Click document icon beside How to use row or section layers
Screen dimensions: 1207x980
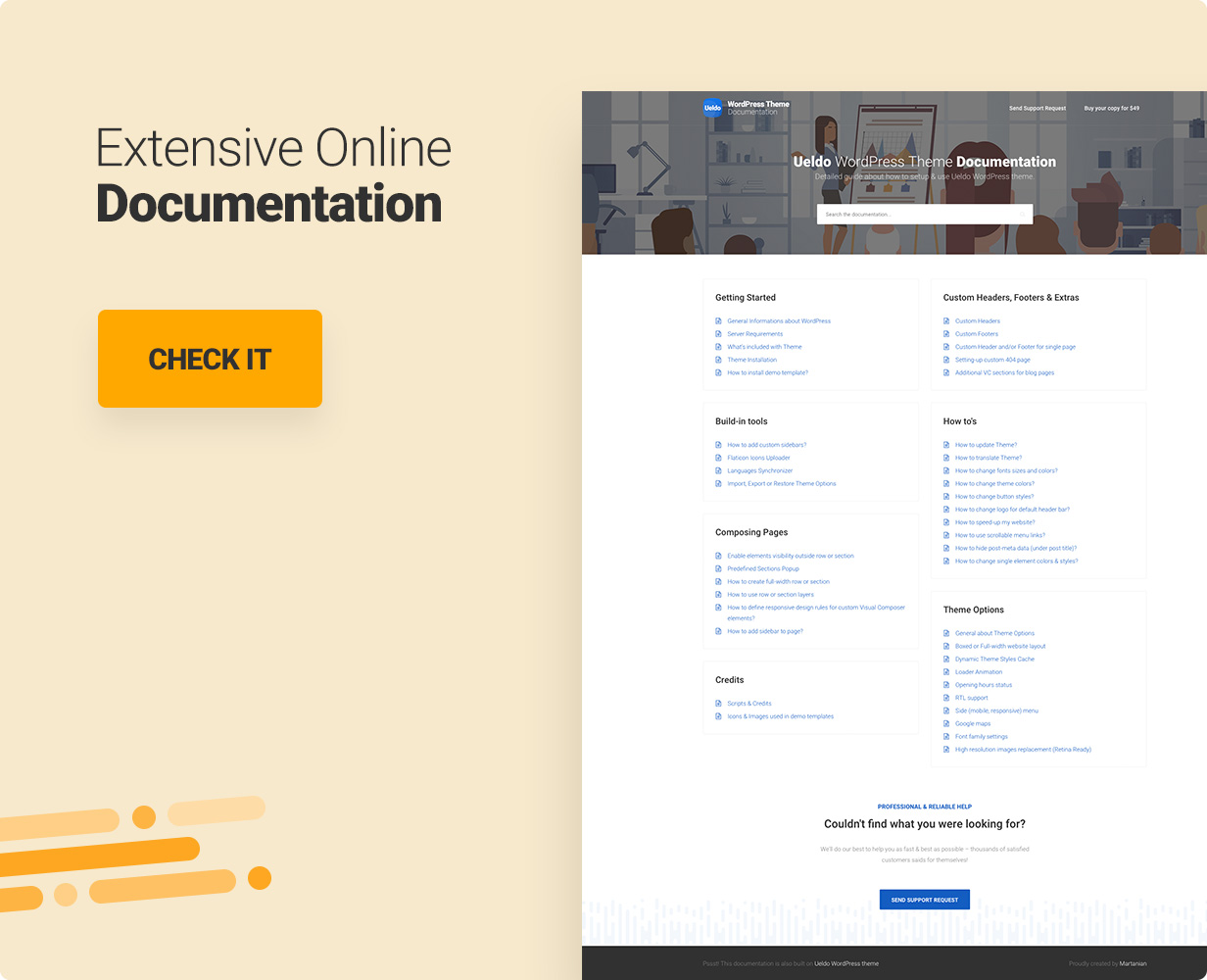(x=718, y=595)
